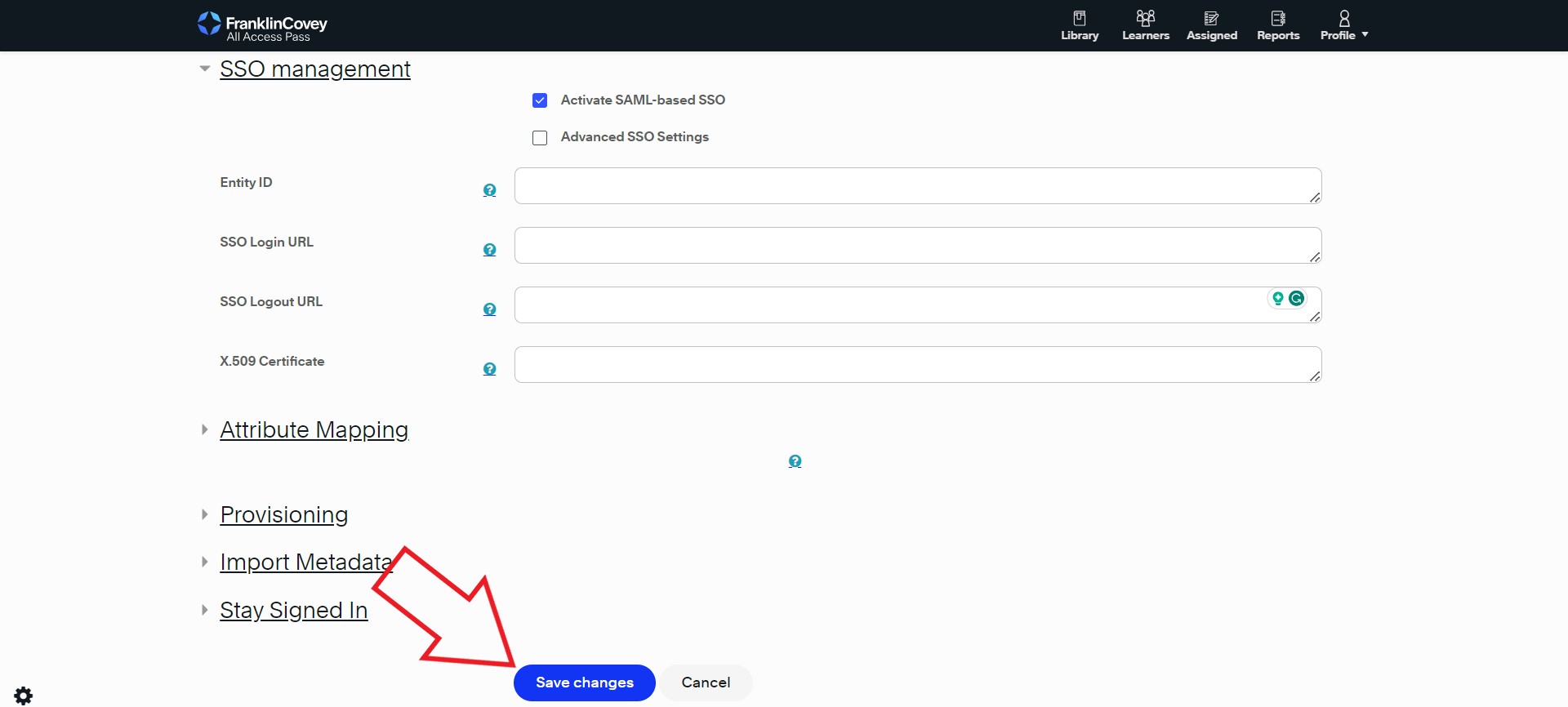Expand the Provisioning section
Viewport: 1568px width, 707px height.
[x=283, y=515]
